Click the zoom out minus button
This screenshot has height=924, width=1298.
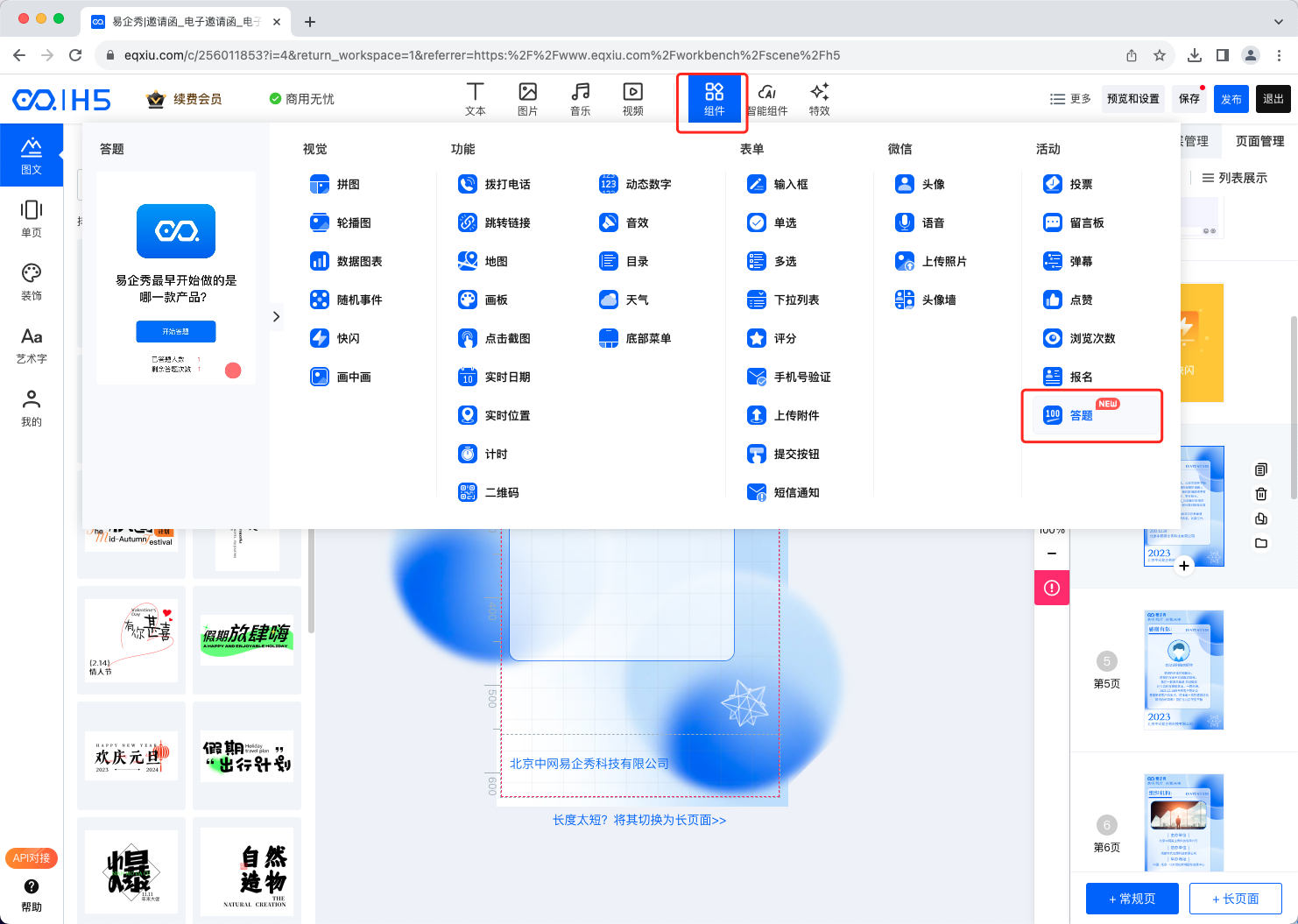coord(1052,554)
